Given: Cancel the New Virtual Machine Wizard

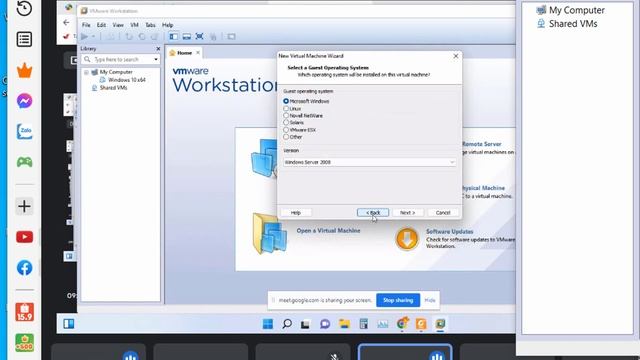Looking at the screenshot, I should pos(443,213).
